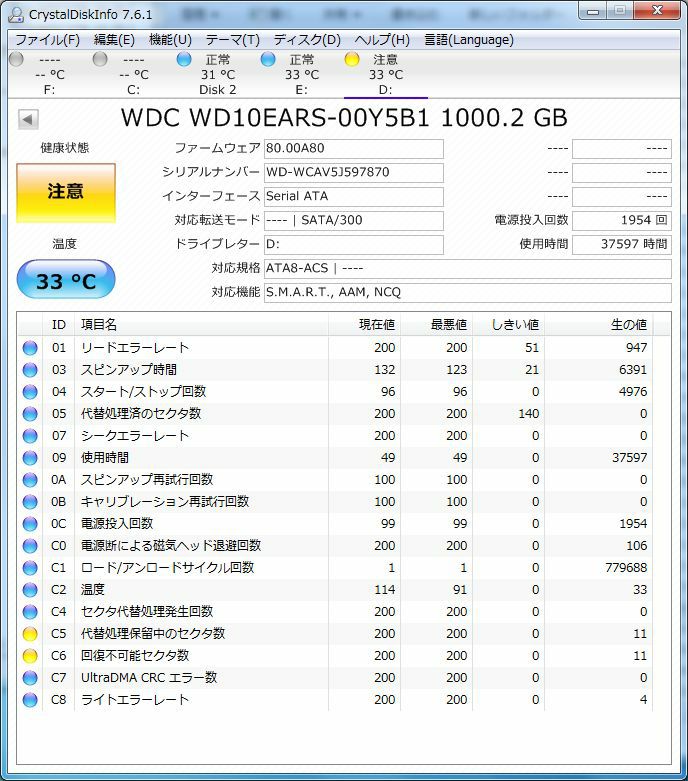Click raw value 106 in row C0
The image size is (688, 781).
coord(637,545)
